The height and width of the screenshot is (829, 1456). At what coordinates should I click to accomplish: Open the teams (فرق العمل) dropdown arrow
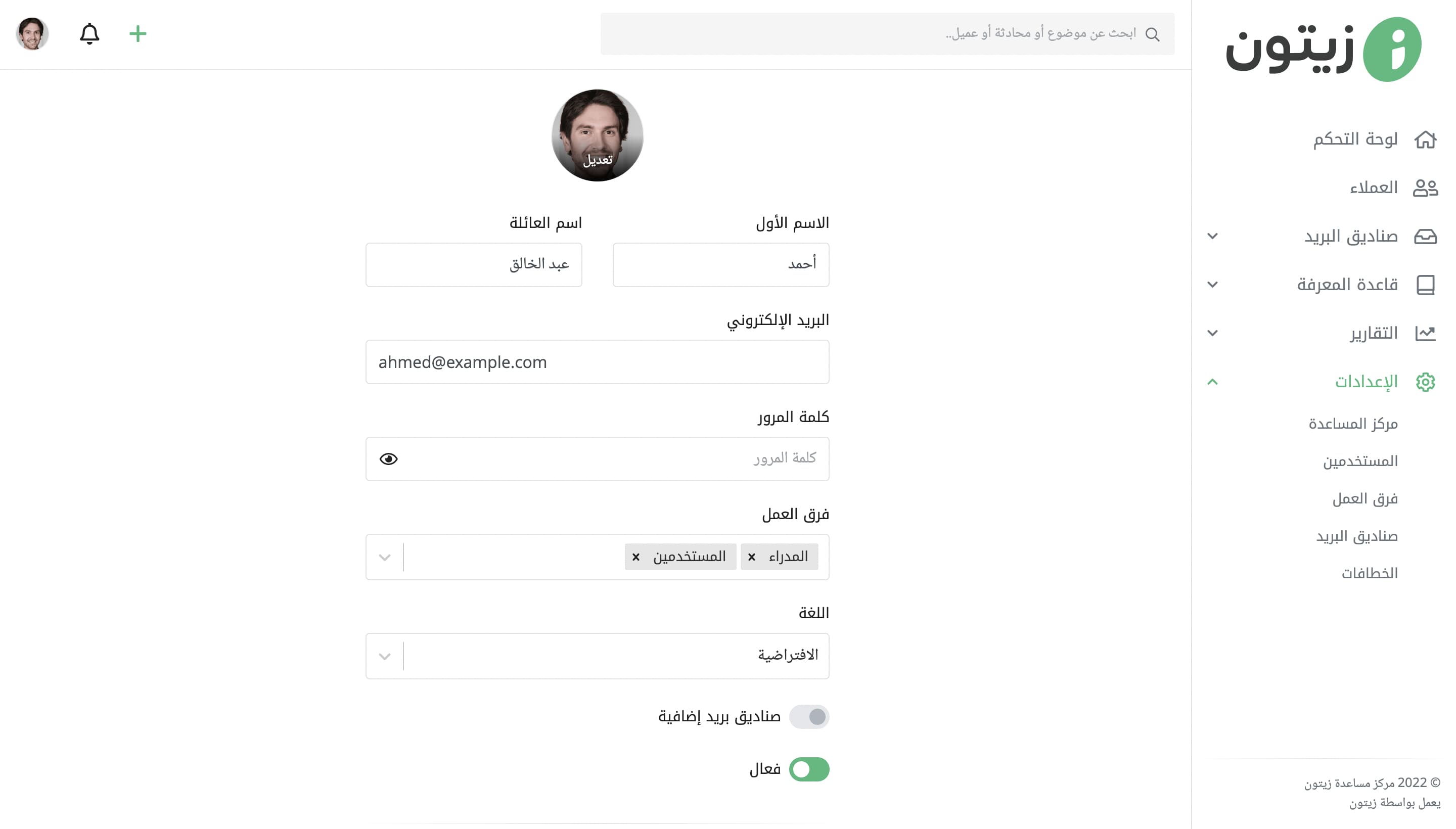click(385, 557)
